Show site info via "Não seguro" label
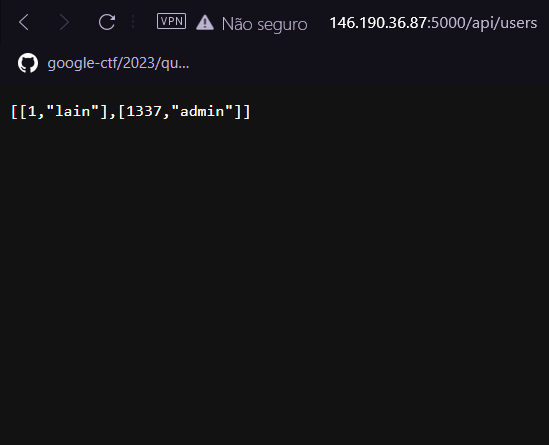Screen dimensions: 549x445 pyautogui.click(x=264, y=24)
